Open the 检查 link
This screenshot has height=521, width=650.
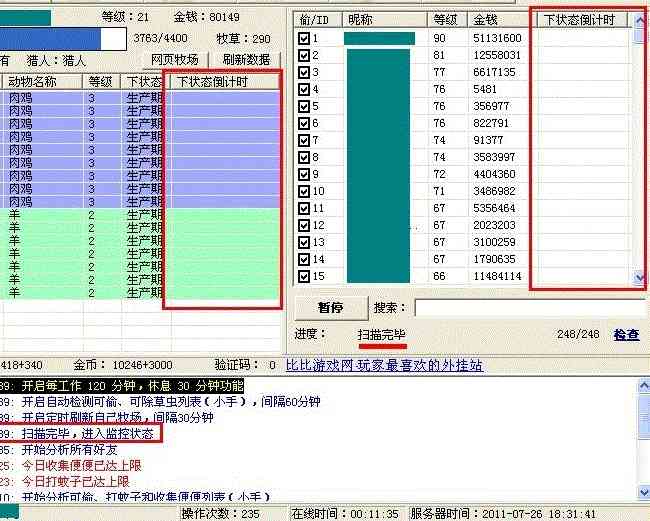(626, 334)
